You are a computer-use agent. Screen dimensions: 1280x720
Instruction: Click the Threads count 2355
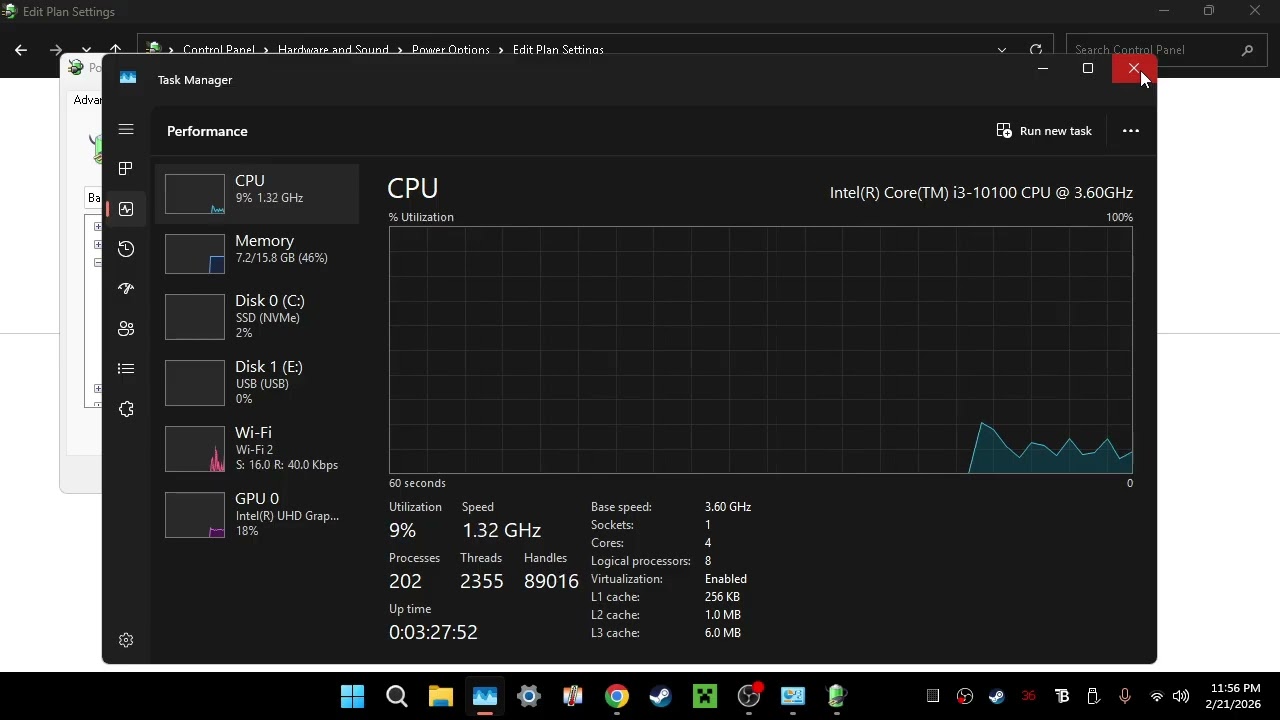click(x=481, y=581)
